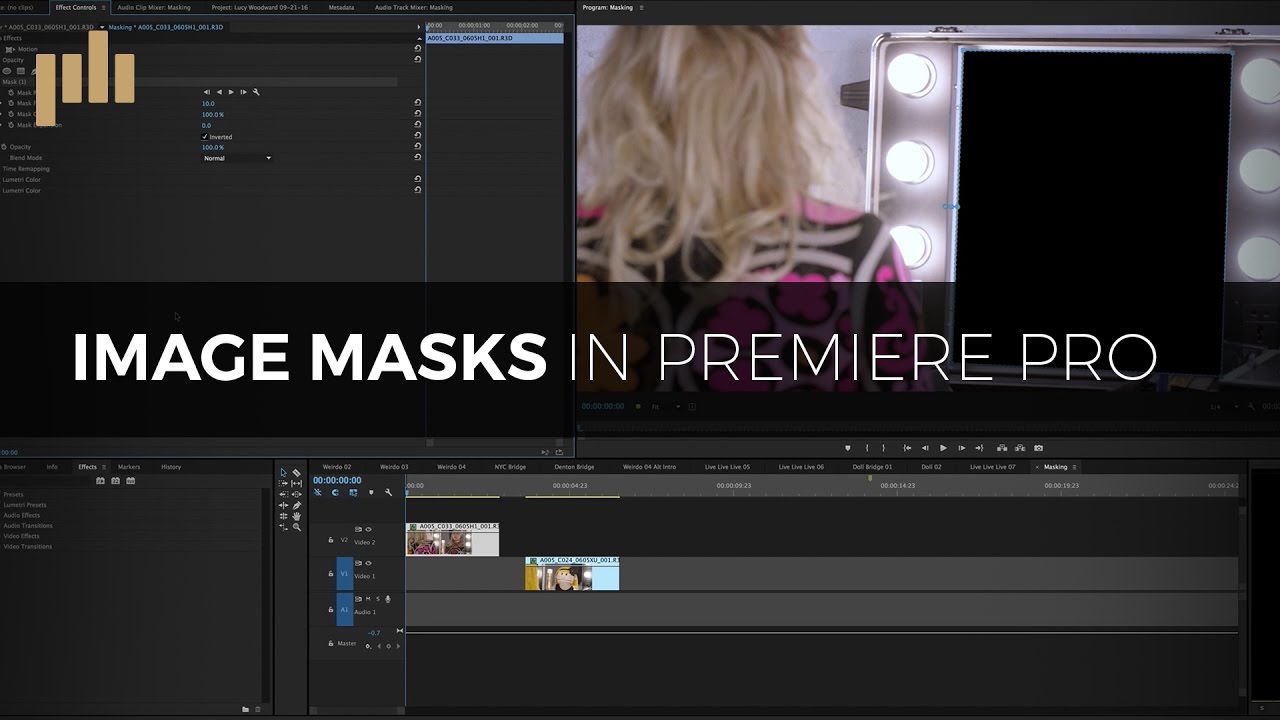Toggle lock on Video 2 track
The width and height of the screenshot is (1280, 720).
[x=331, y=540]
